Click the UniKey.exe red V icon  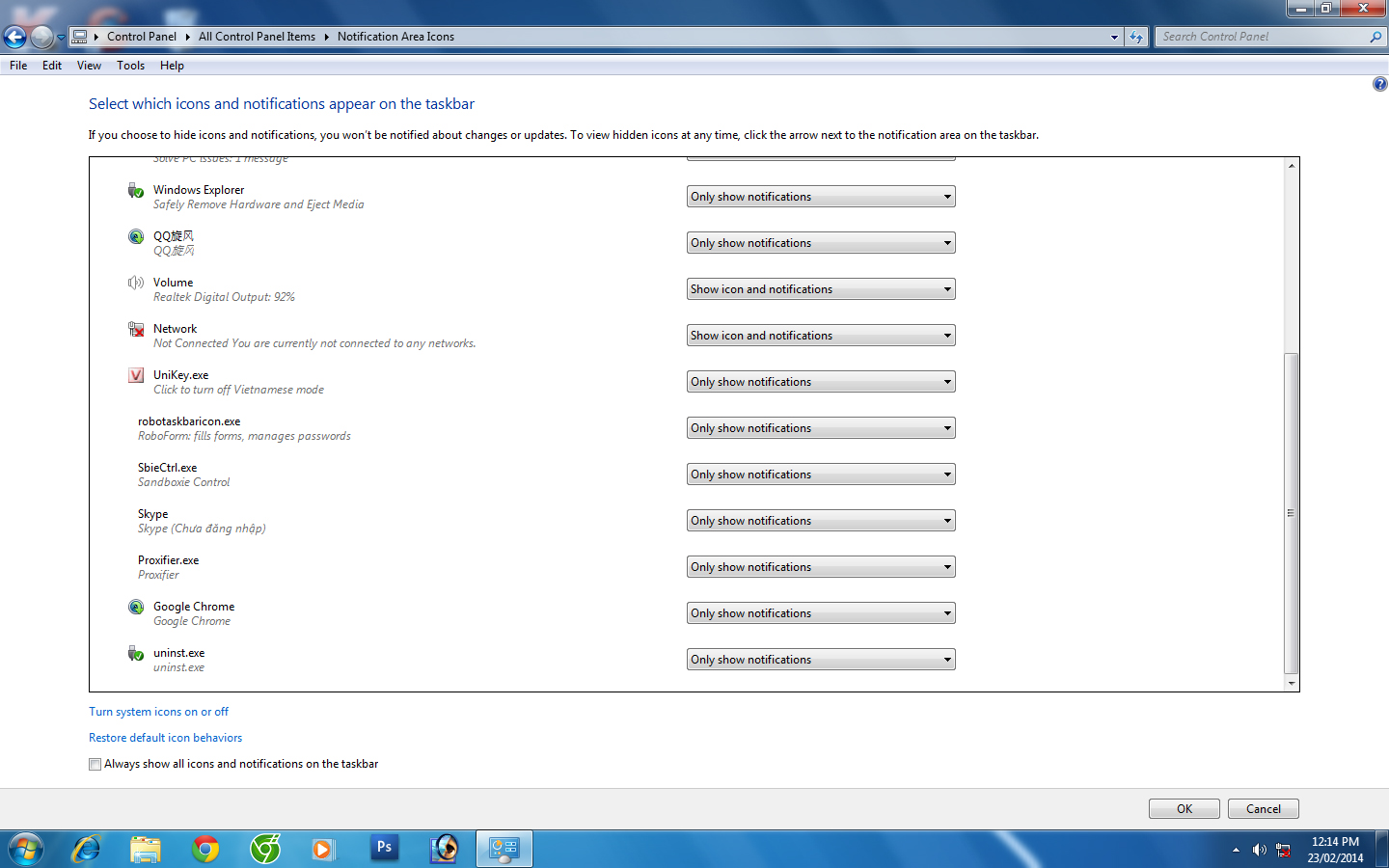click(136, 375)
